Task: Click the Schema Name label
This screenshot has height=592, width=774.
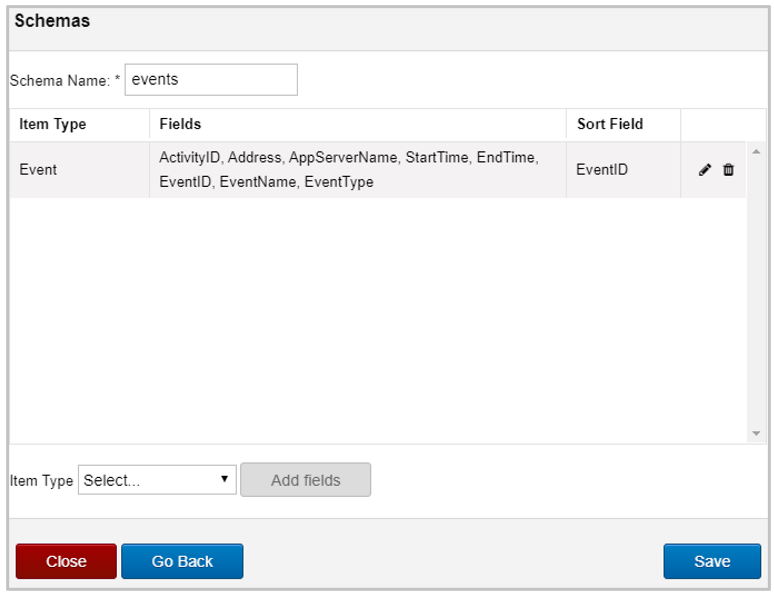Action: click(x=65, y=80)
